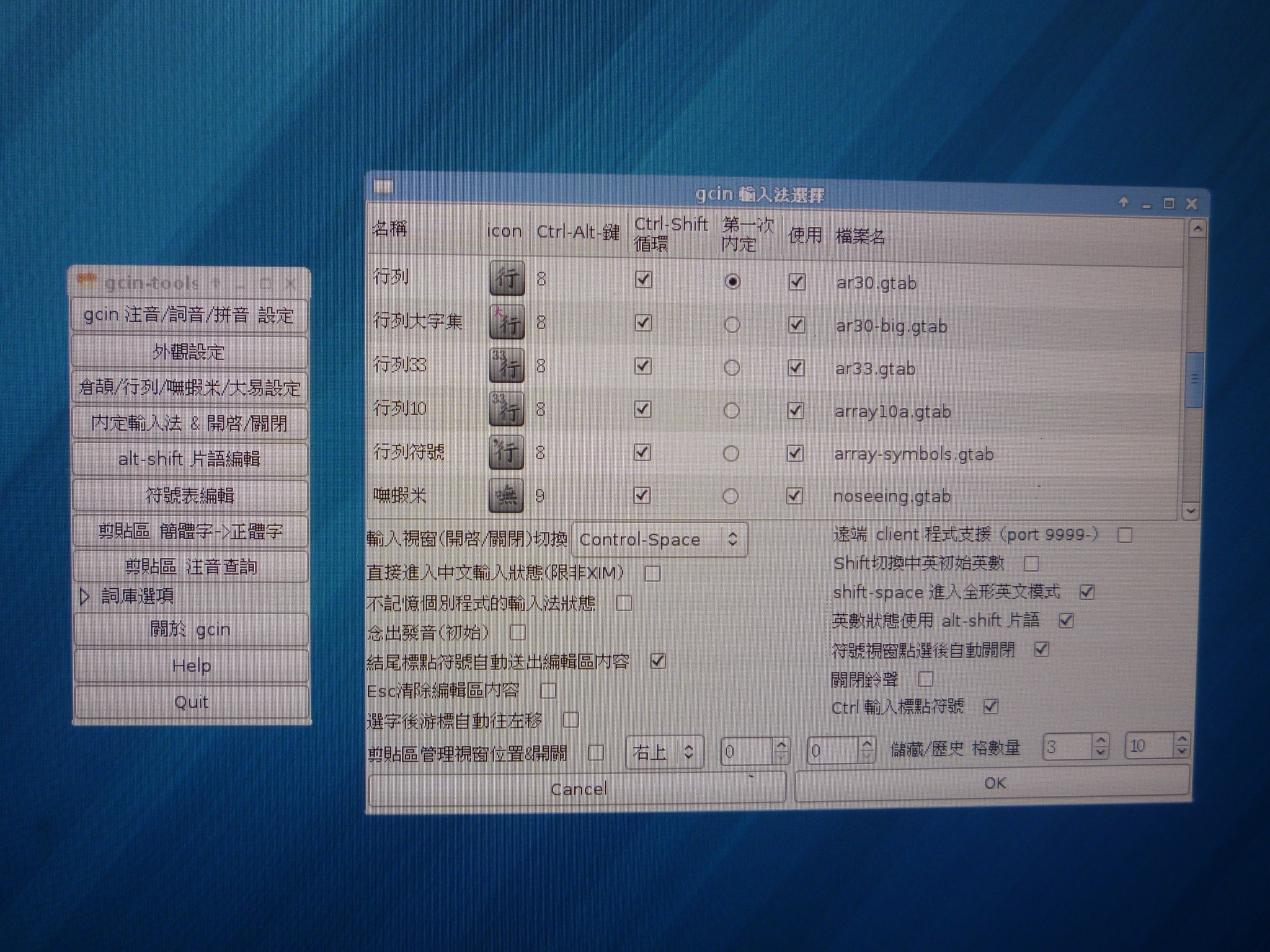1270x952 pixels.
Task: Toggle 英數狀態使用 alt-shift 片語 checkbox
Action: coord(1066,620)
